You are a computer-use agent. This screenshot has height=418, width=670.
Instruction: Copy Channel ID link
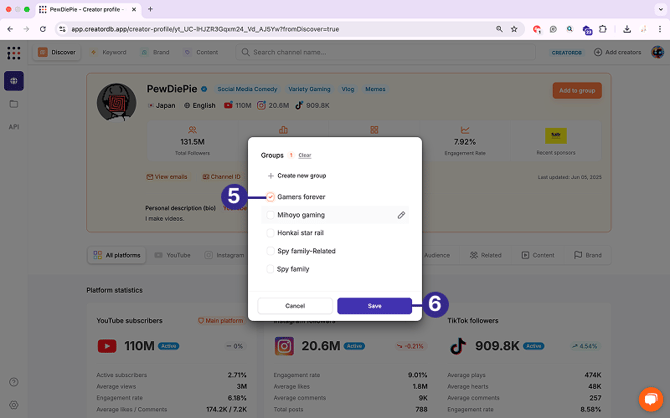(221, 177)
